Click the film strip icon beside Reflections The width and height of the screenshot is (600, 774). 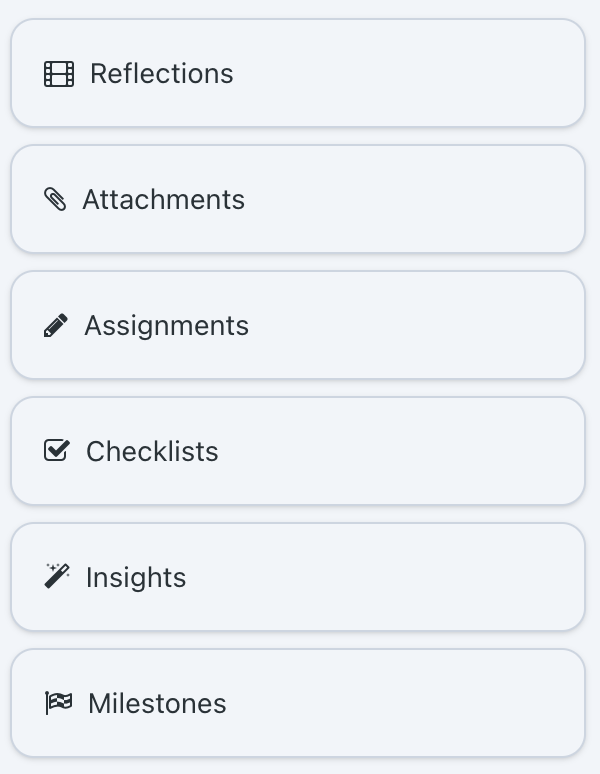click(59, 74)
